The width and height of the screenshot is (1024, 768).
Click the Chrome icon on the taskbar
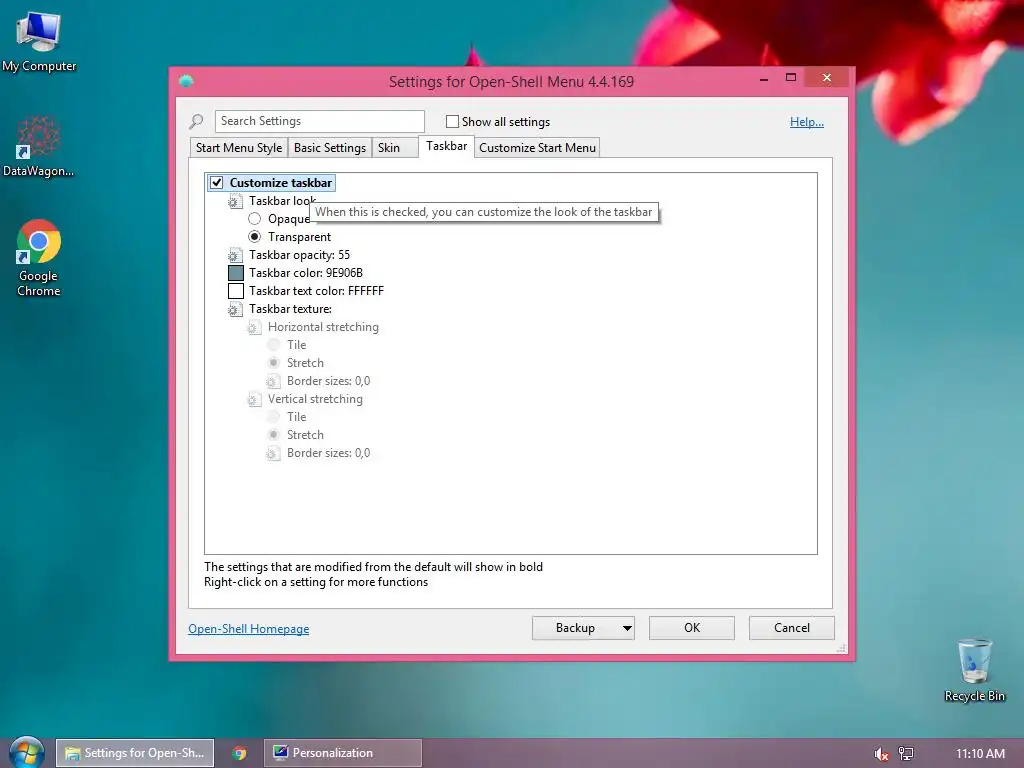(239, 753)
